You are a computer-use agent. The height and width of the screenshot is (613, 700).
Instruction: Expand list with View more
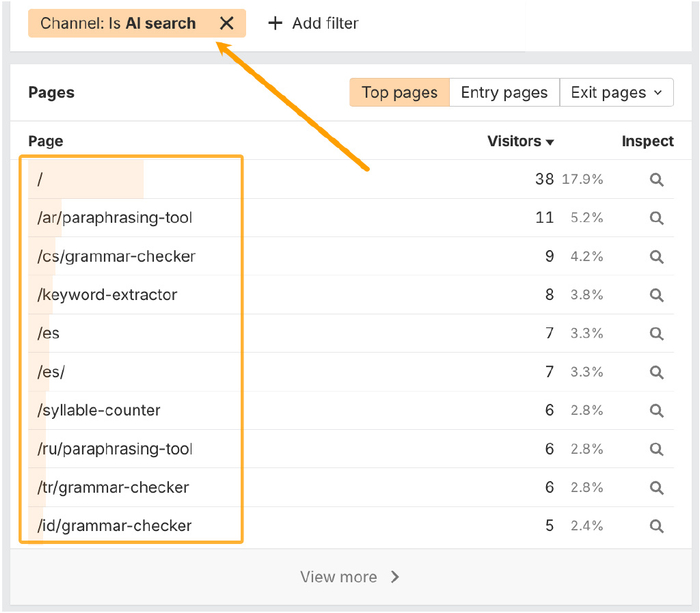[x=350, y=577]
